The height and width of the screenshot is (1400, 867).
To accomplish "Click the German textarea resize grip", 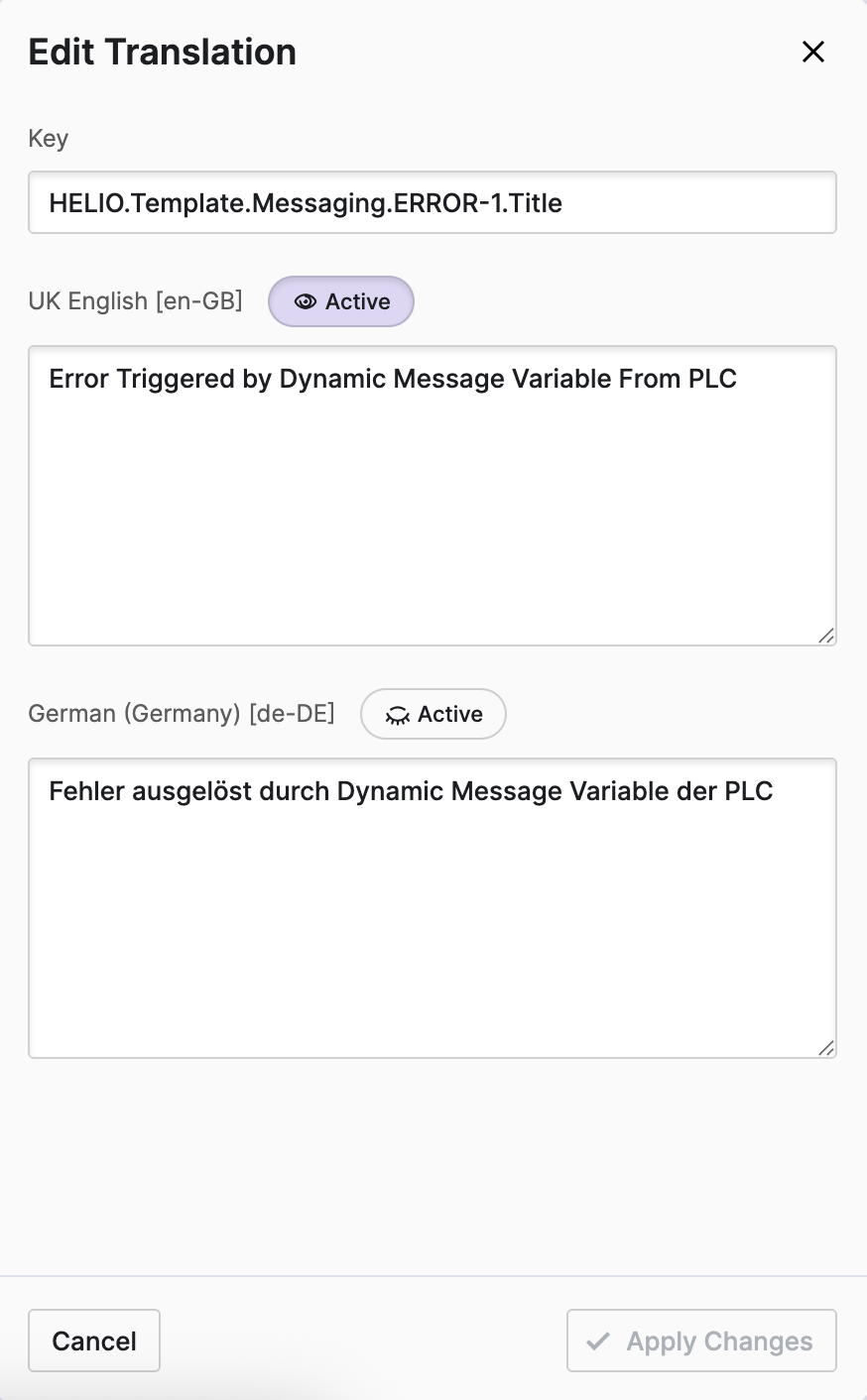I will tap(826, 1048).
